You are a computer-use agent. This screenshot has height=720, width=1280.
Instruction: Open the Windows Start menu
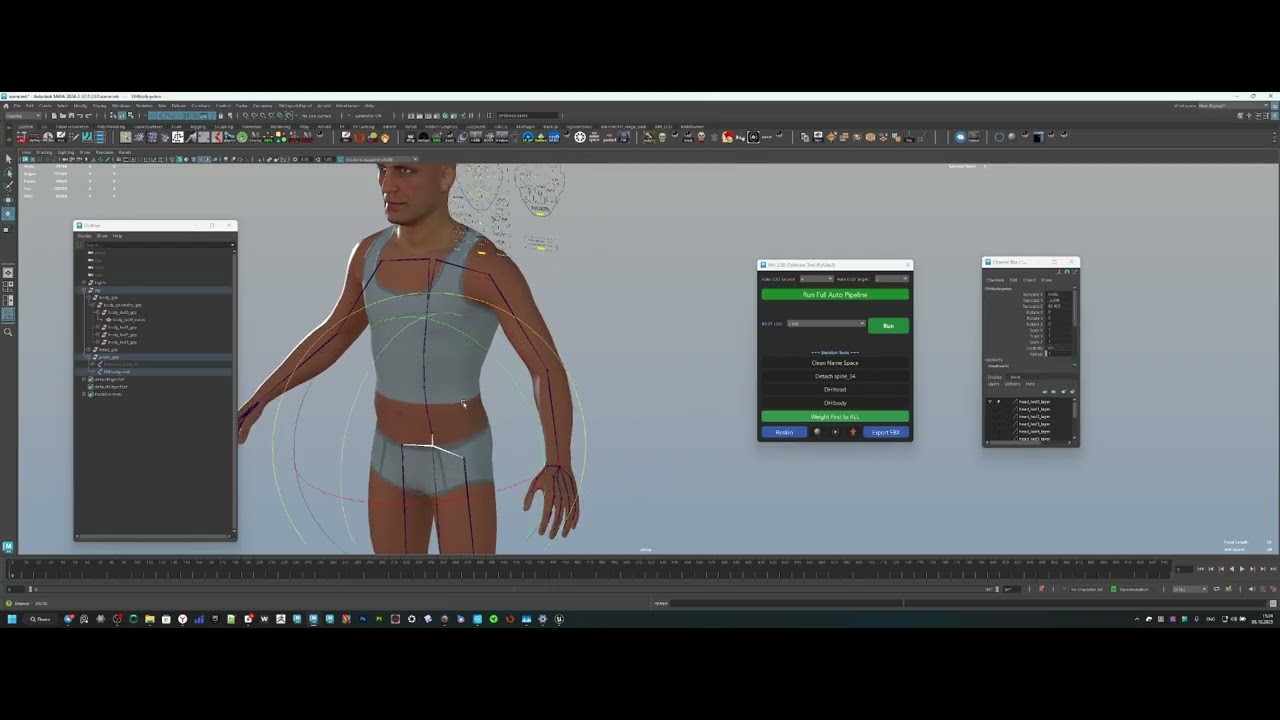click(x=12, y=619)
